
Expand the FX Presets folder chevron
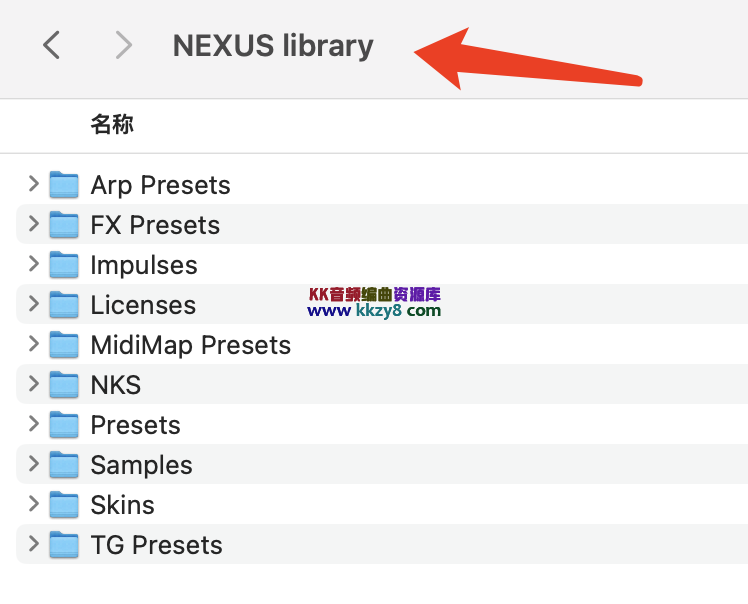coord(33,223)
